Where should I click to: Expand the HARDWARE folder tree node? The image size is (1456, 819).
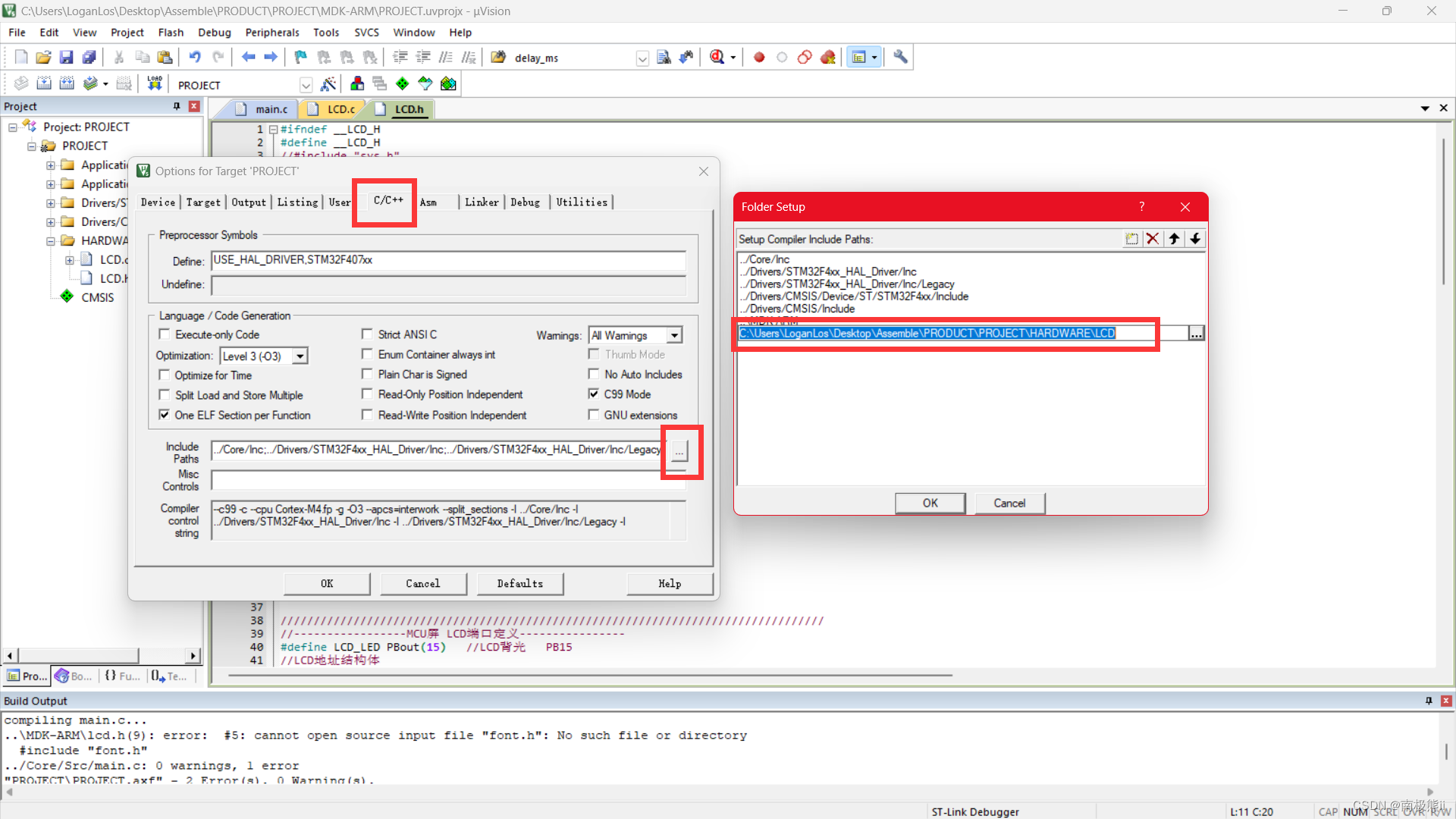(51, 241)
